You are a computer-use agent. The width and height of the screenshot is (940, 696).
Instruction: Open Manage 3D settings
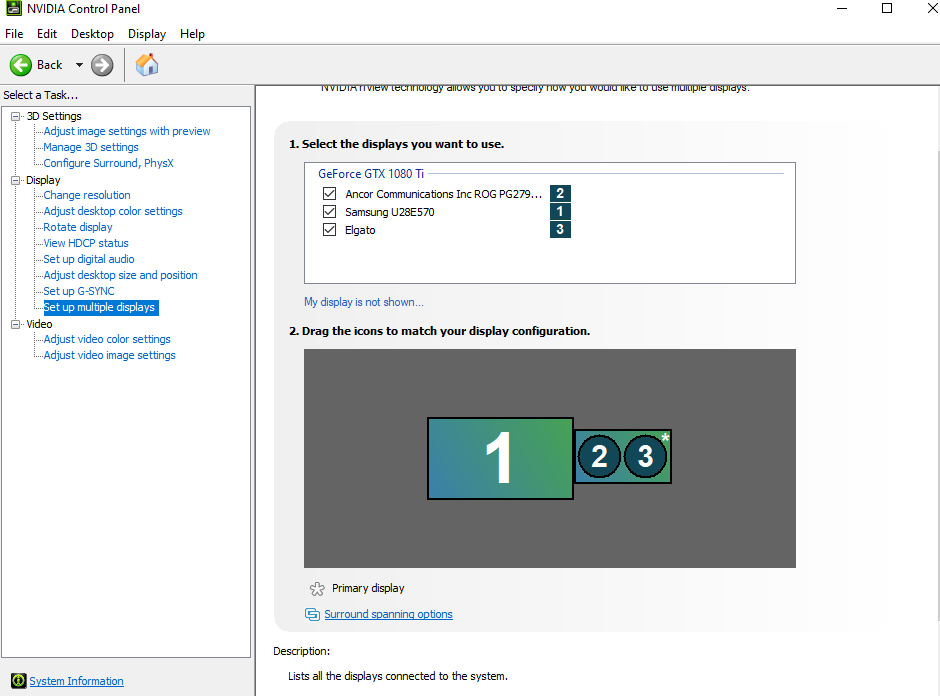click(91, 147)
